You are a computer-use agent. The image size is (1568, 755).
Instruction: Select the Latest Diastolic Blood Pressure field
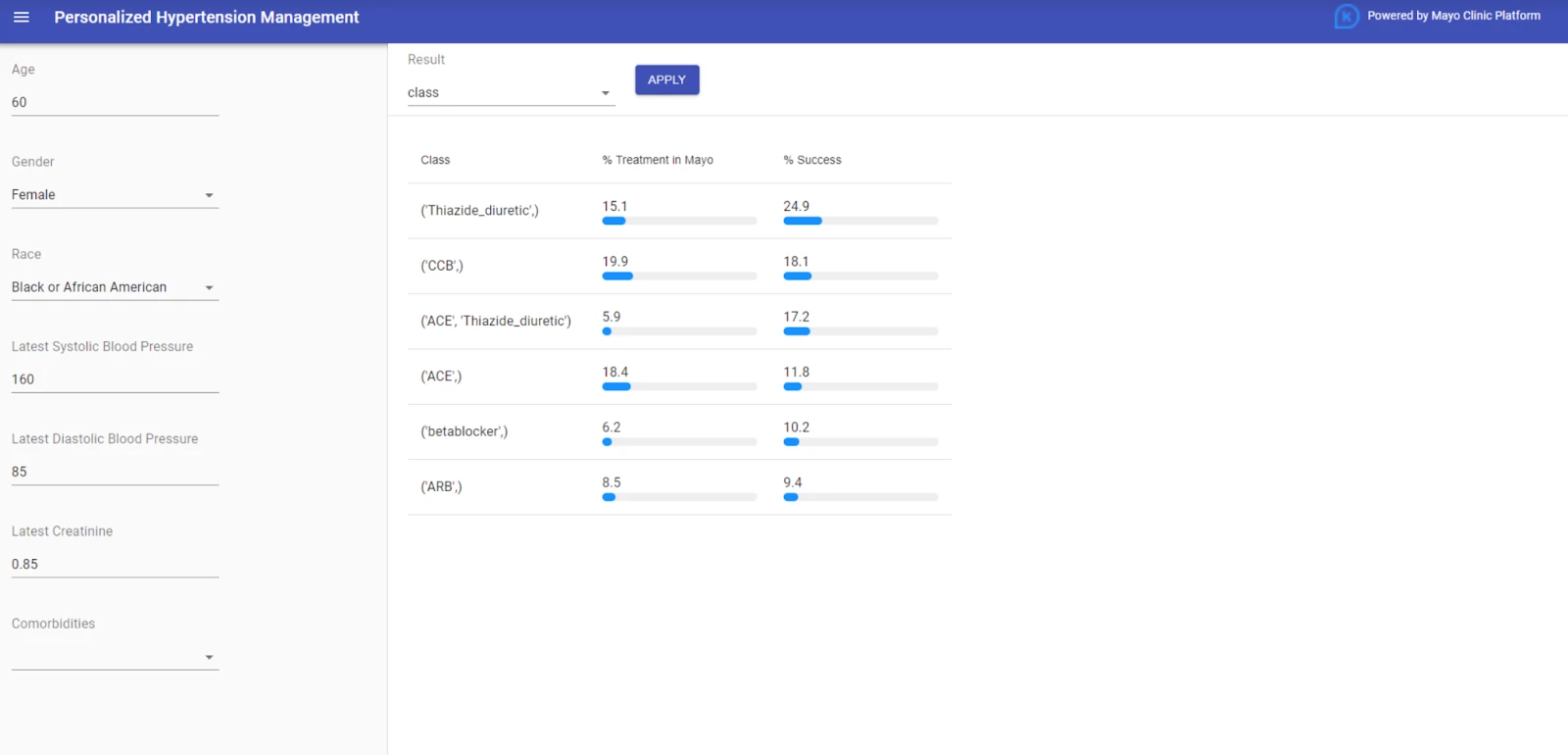pos(115,472)
